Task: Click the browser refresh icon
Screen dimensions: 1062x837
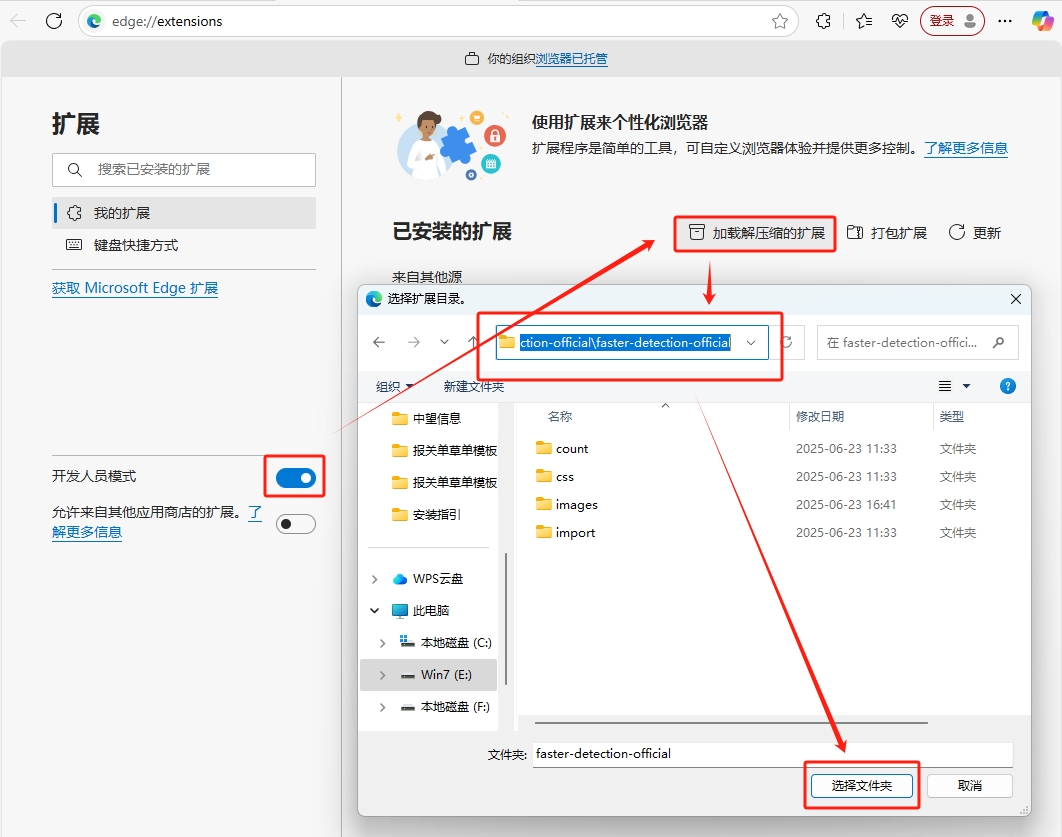Action: pyautogui.click(x=54, y=21)
